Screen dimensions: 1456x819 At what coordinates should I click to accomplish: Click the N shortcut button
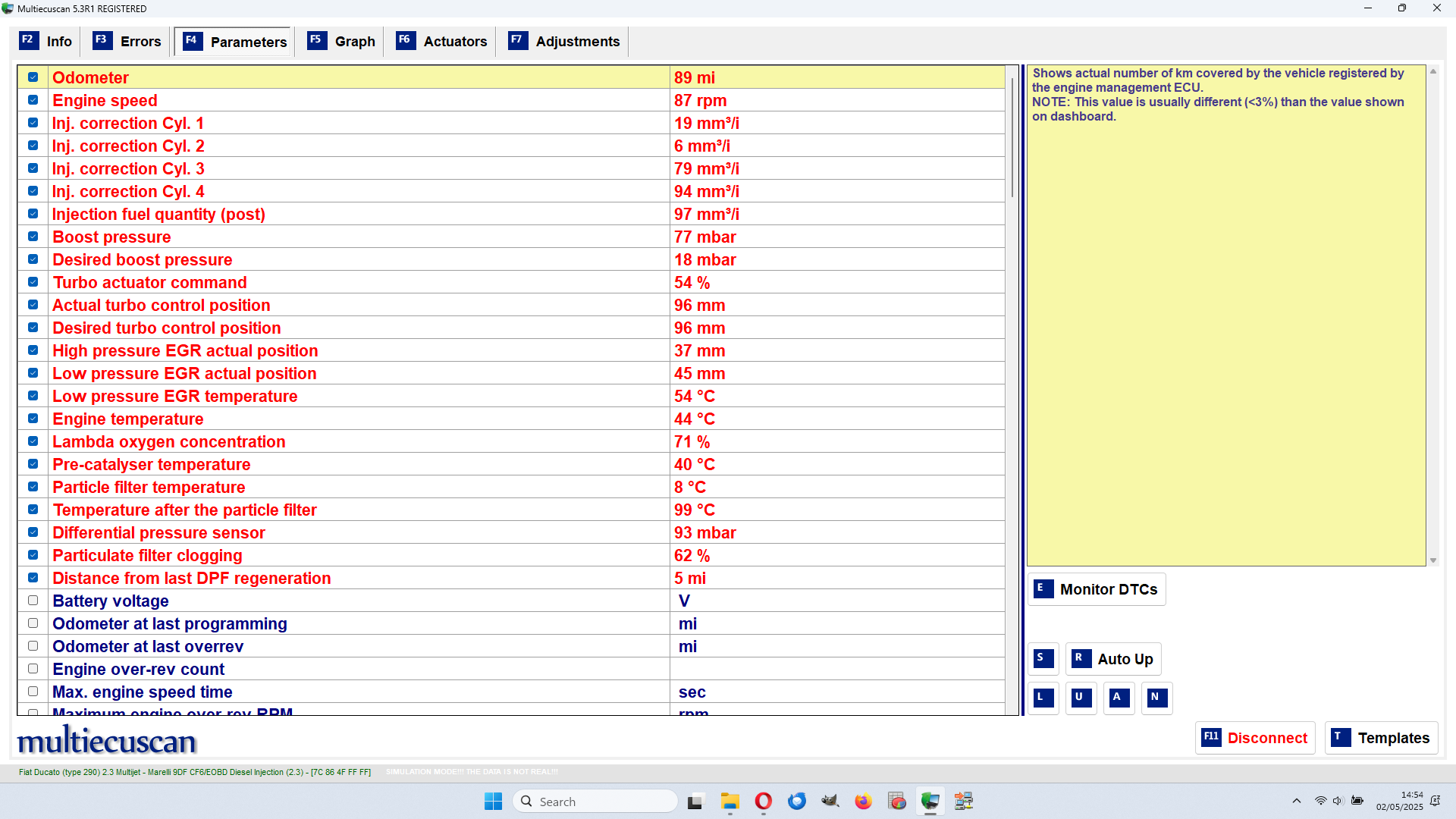pos(1157,698)
